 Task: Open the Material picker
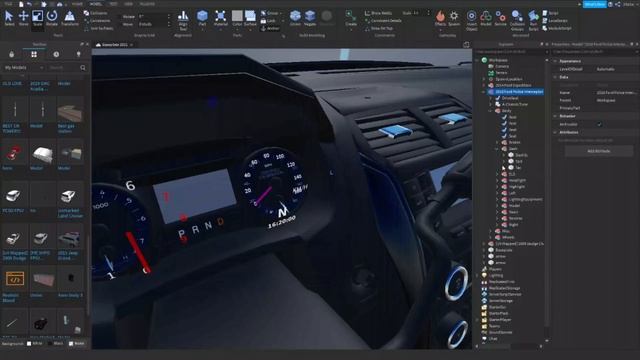click(x=220, y=18)
